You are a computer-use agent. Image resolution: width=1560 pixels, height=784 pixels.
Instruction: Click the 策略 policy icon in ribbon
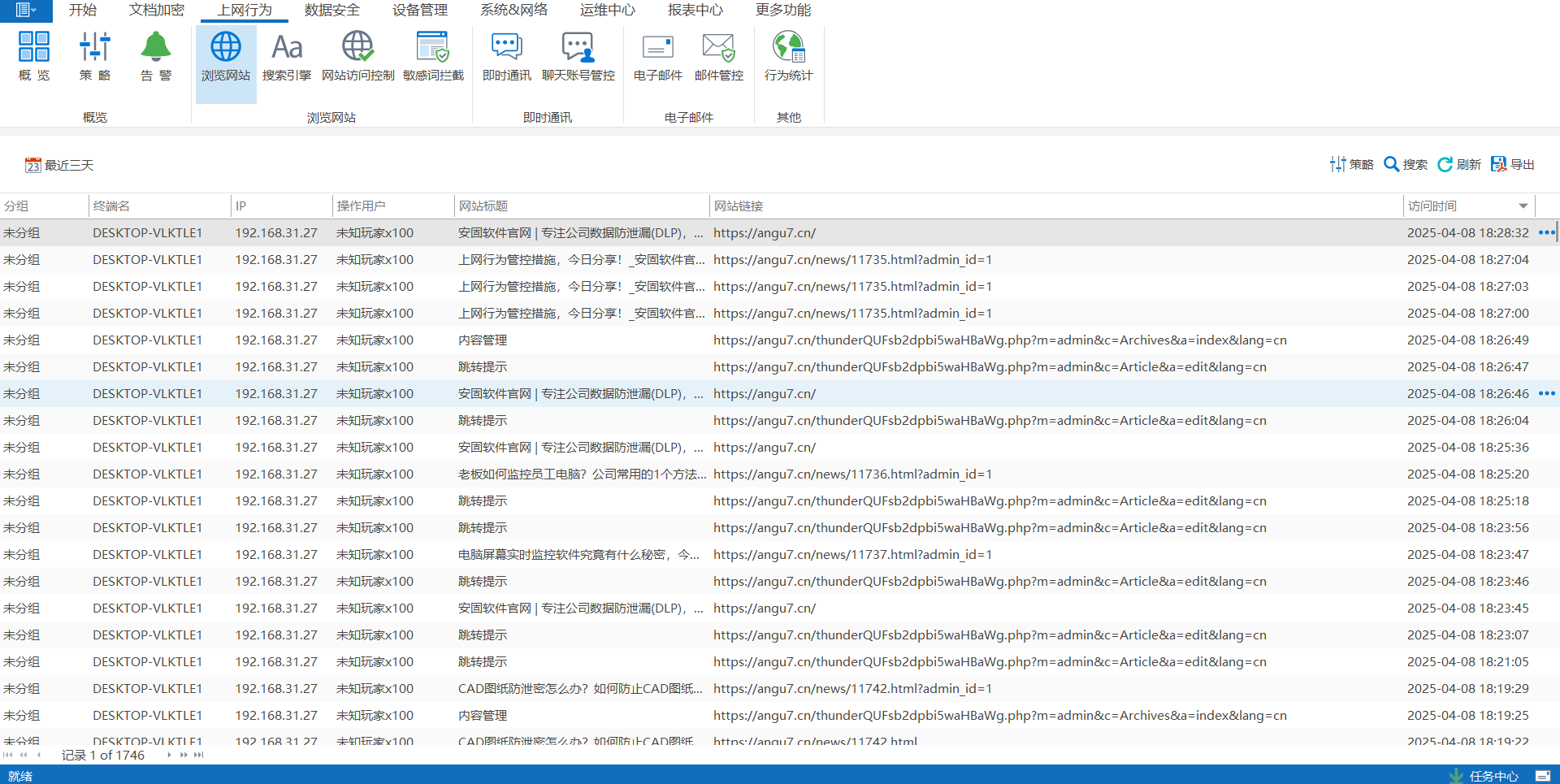(95, 57)
